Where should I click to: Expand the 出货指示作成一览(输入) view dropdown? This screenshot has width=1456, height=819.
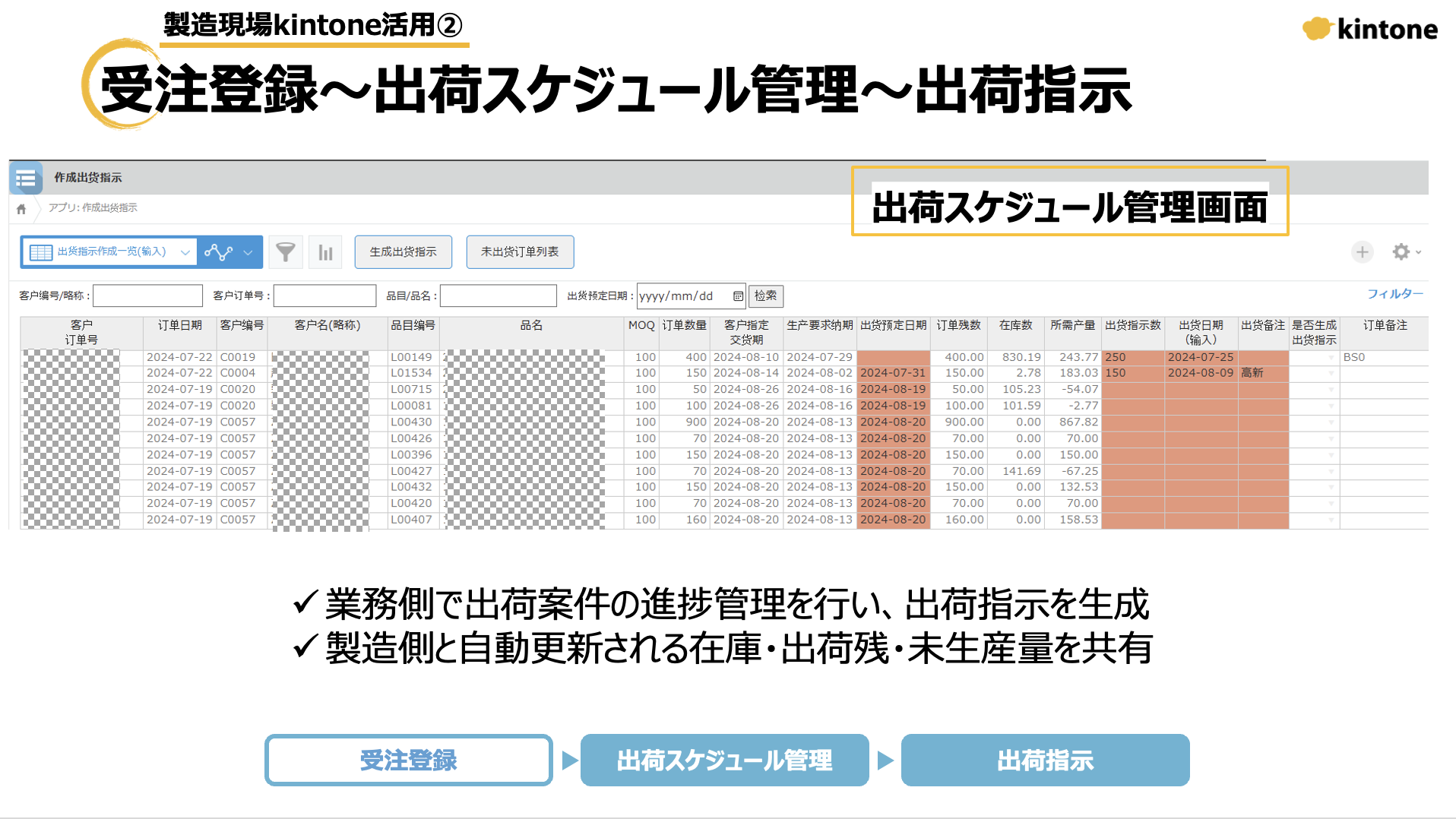(185, 252)
